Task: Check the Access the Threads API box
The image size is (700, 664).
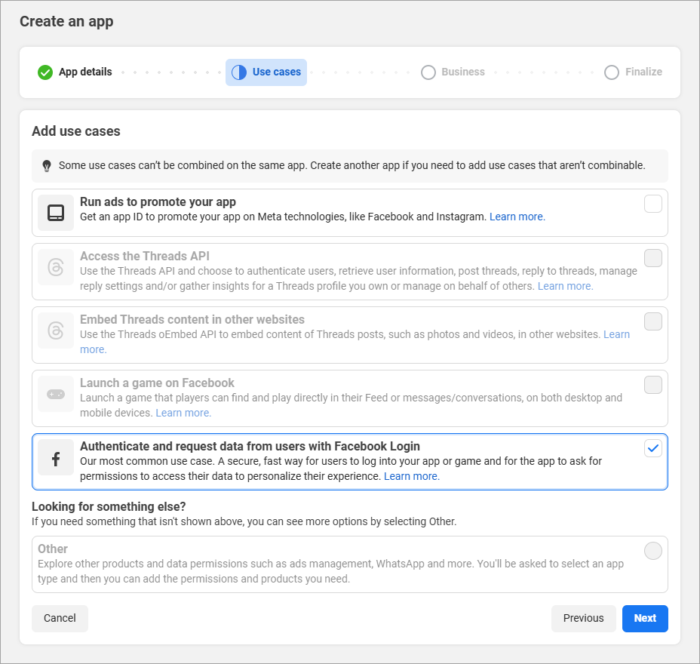Action: coord(653,258)
